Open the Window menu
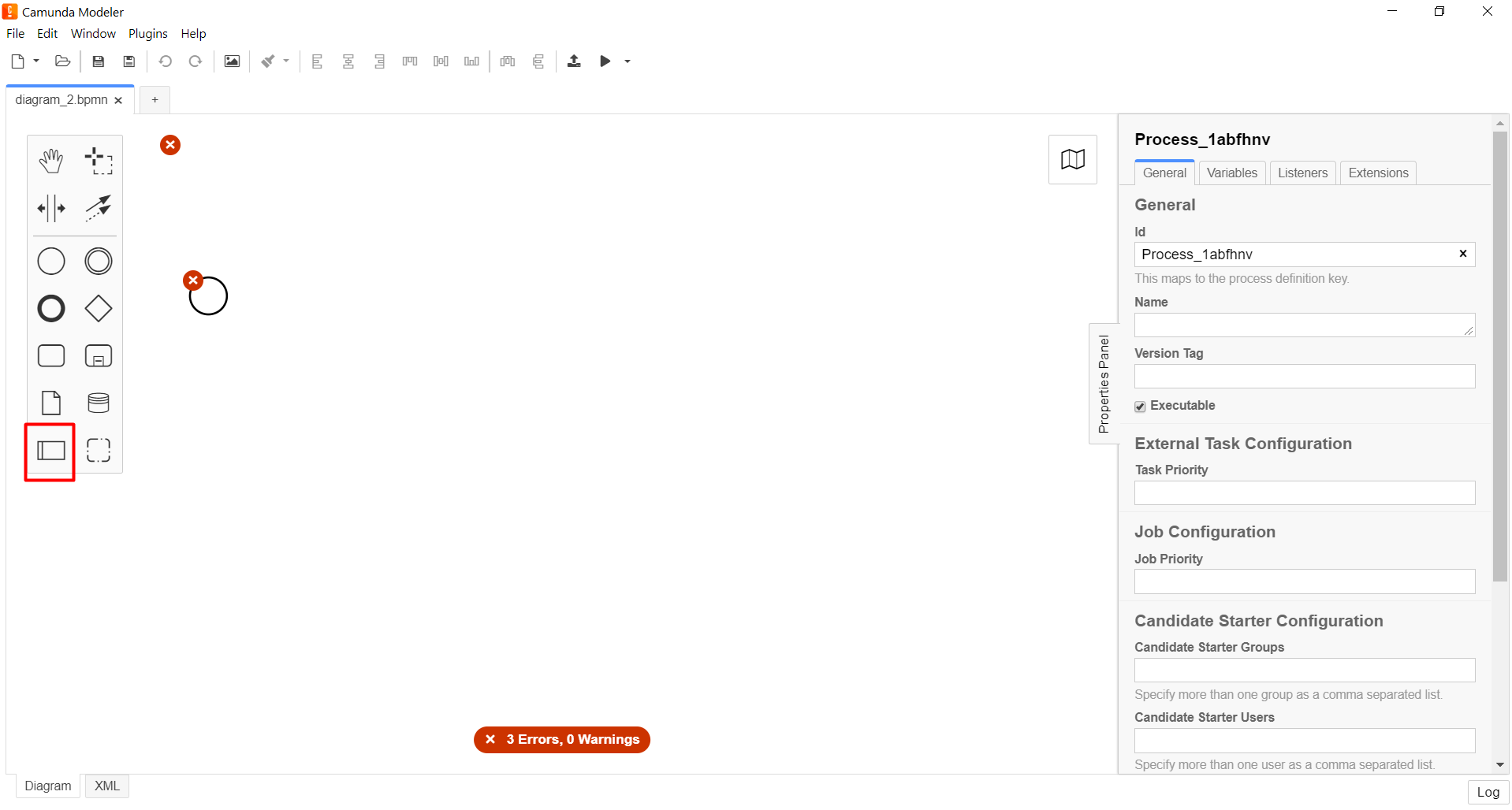The image size is (1512, 810). coord(93,34)
